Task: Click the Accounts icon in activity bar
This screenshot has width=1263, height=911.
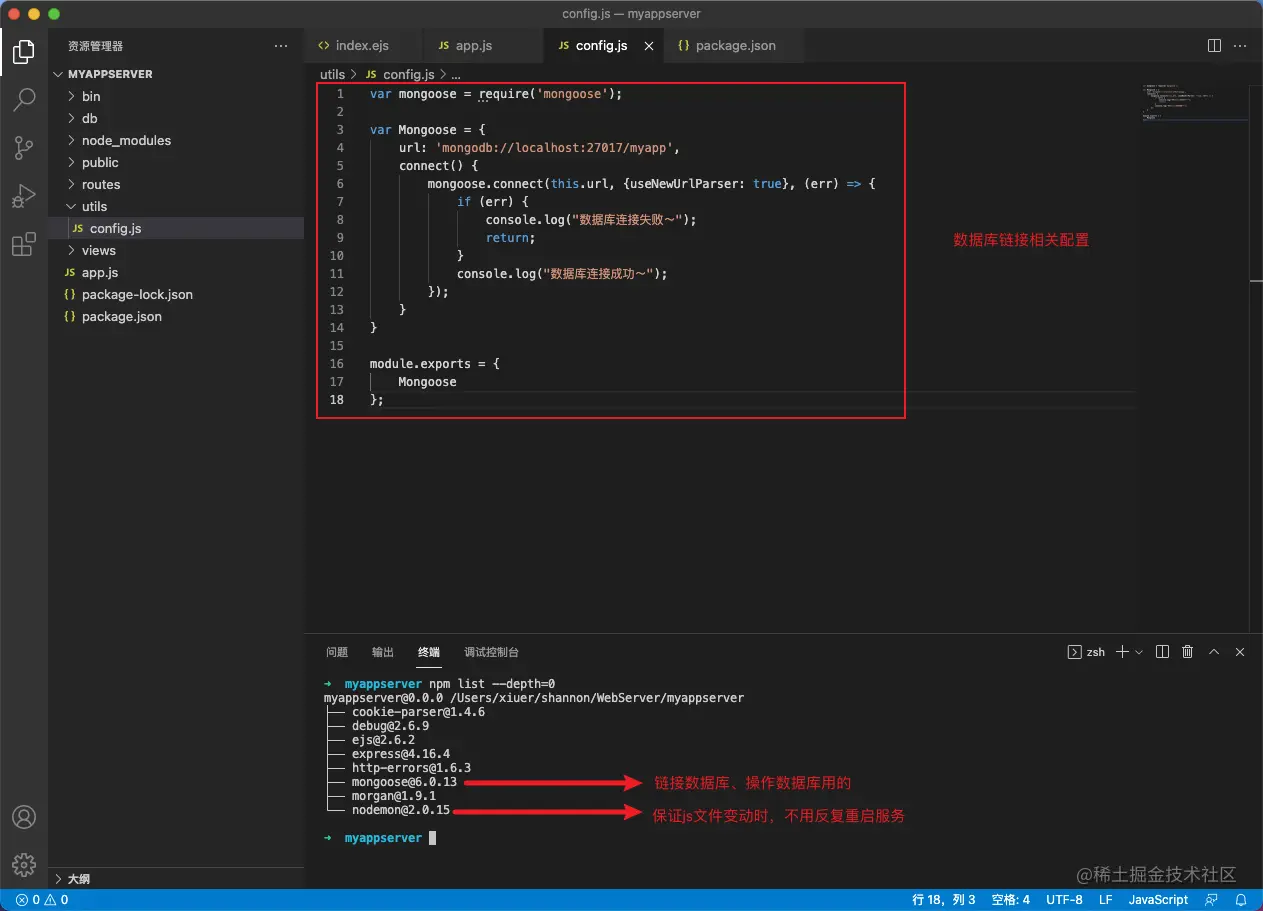Action: 24,818
